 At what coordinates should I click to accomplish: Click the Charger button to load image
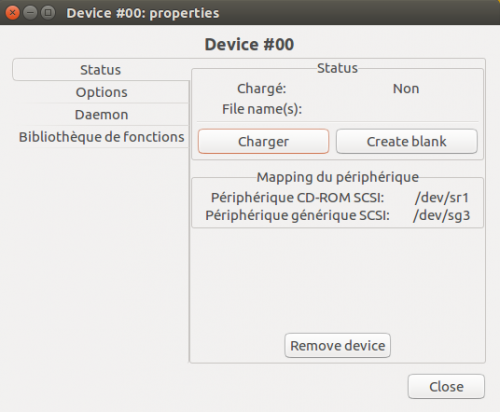click(x=263, y=141)
